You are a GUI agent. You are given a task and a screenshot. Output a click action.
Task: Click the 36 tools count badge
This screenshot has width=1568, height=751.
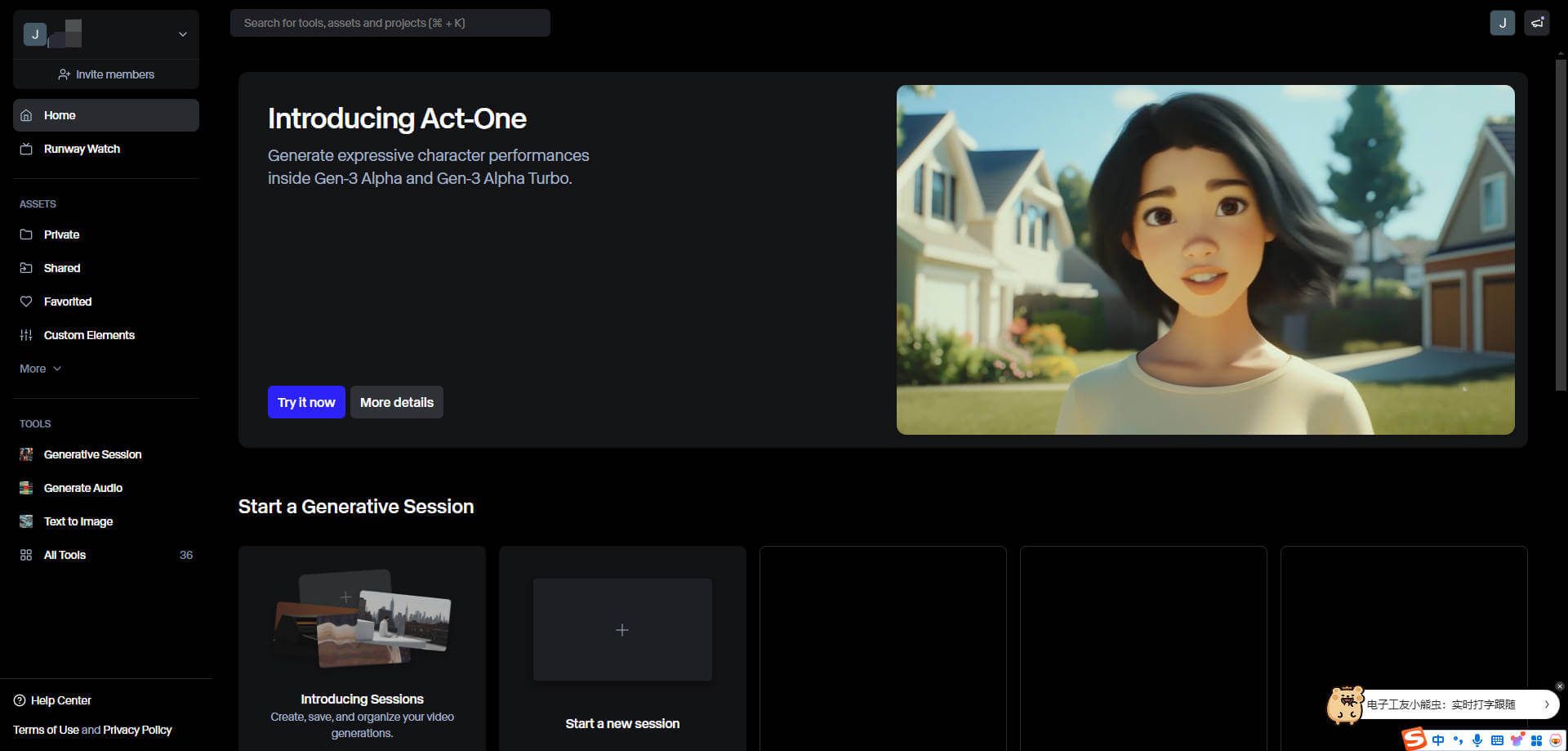(x=186, y=555)
